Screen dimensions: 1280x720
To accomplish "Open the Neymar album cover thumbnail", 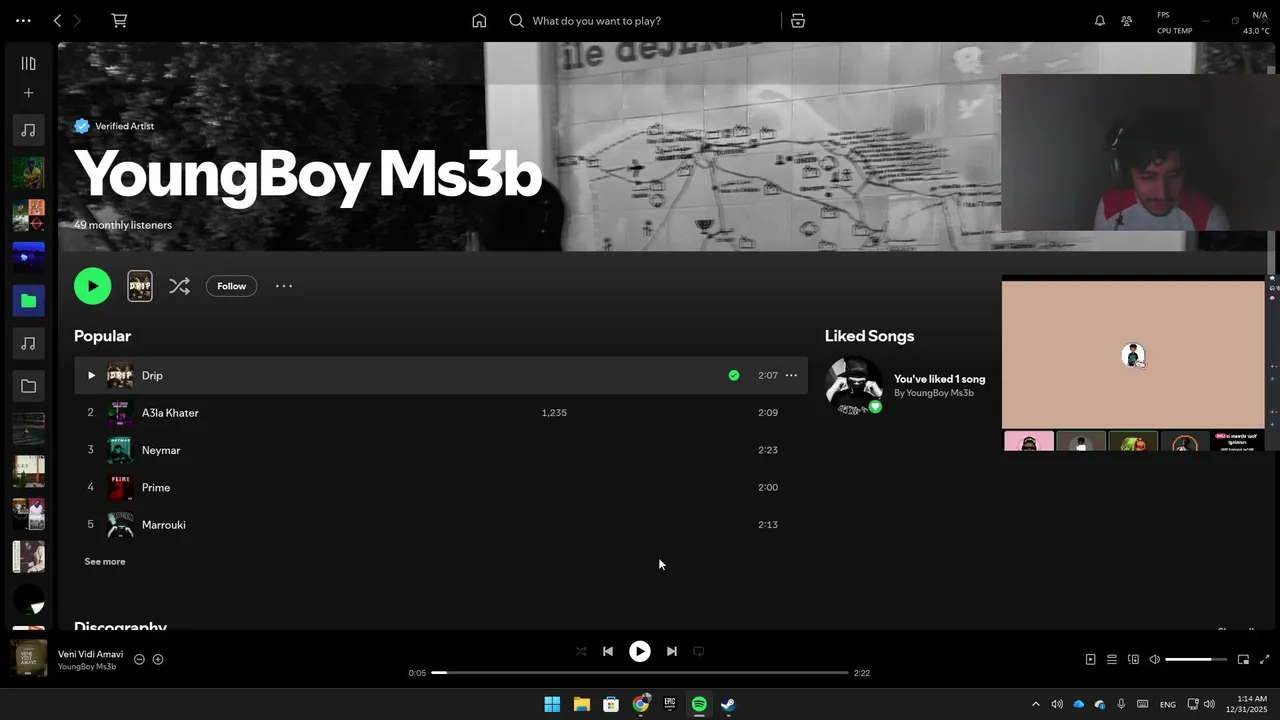I will point(120,450).
